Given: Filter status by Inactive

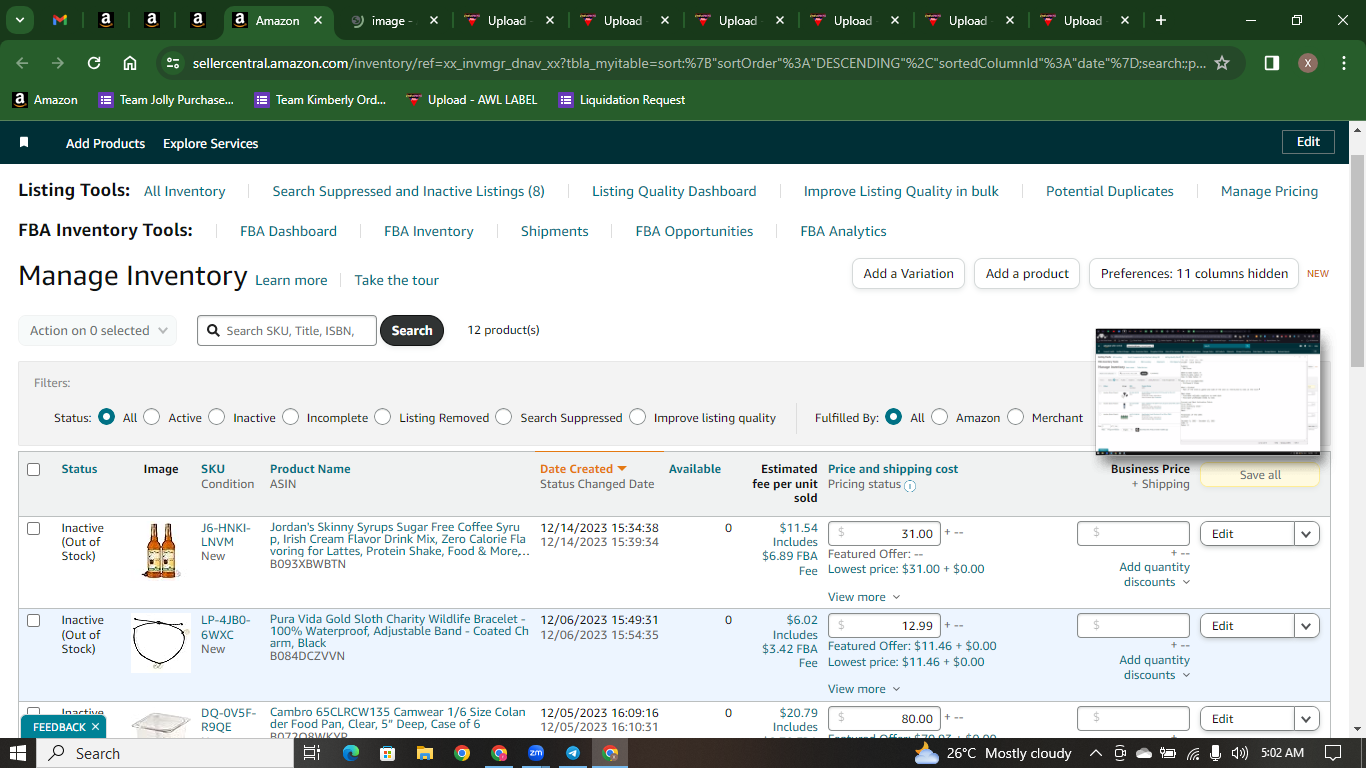Looking at the screenshot, I should (217, 417).
